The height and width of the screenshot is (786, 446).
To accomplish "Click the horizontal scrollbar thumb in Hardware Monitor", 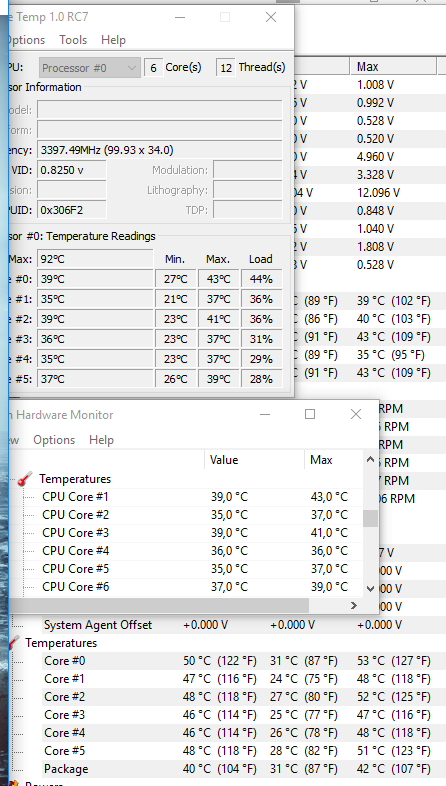I will pos(159,606).
